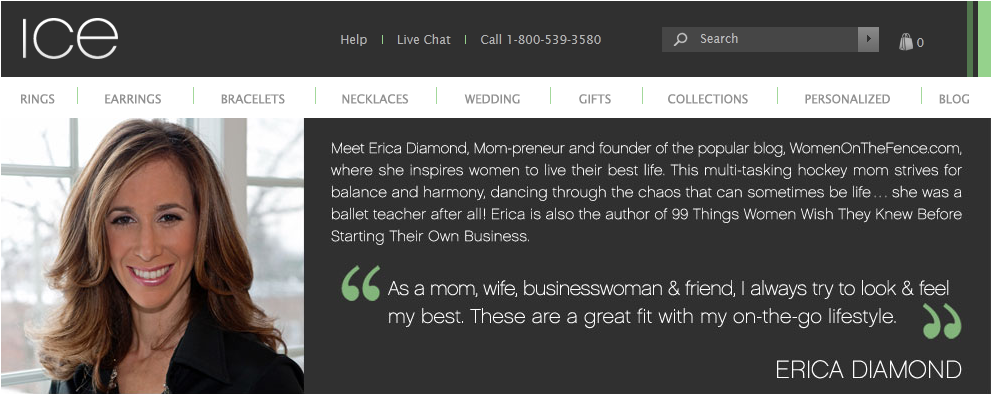This screenshot has height=394, width=992.
Task: Go to the Necklaces category
Action: (x=375, y=99)
